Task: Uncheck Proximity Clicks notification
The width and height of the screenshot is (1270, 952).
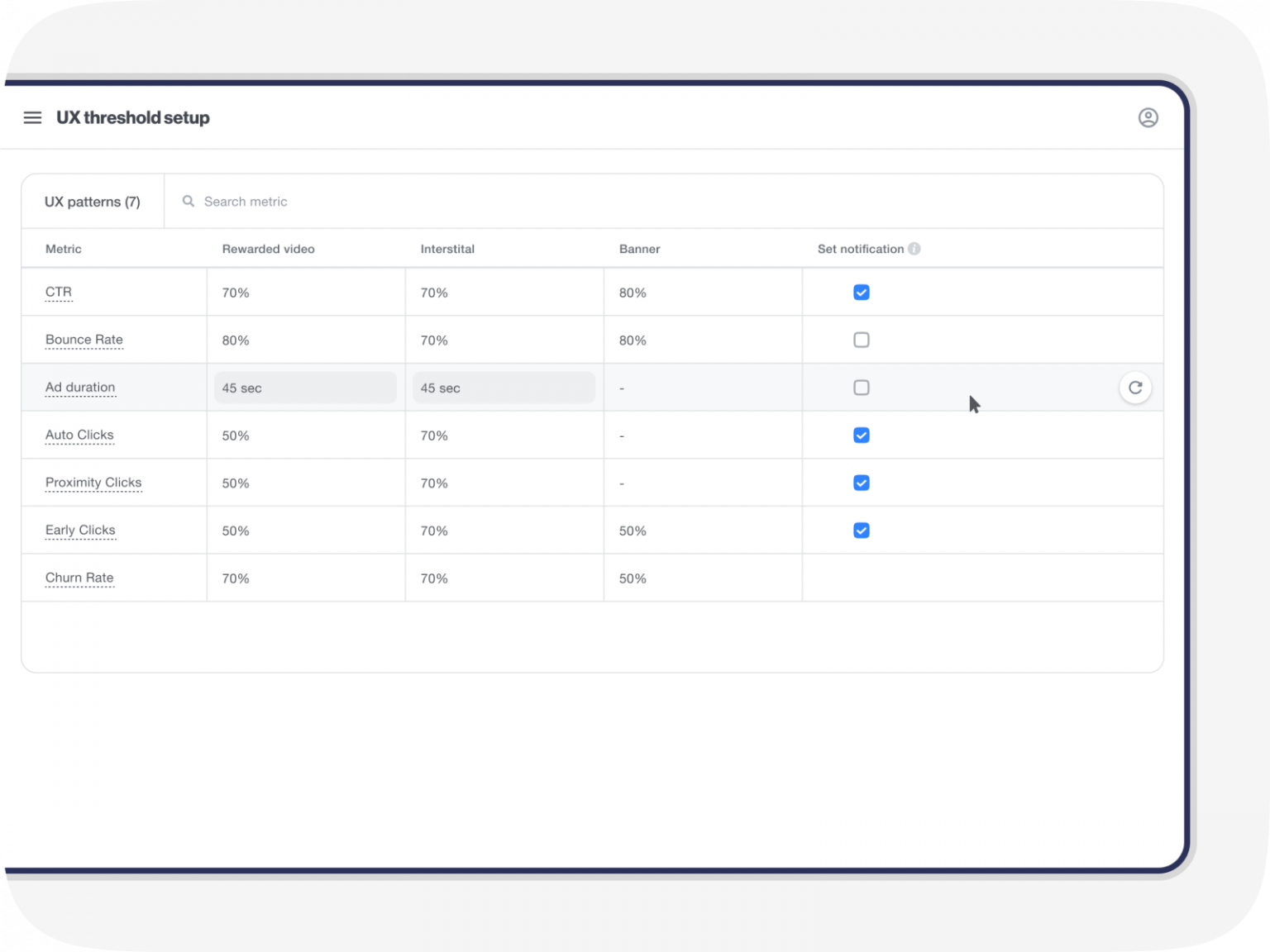Action: tap(861, 483)
